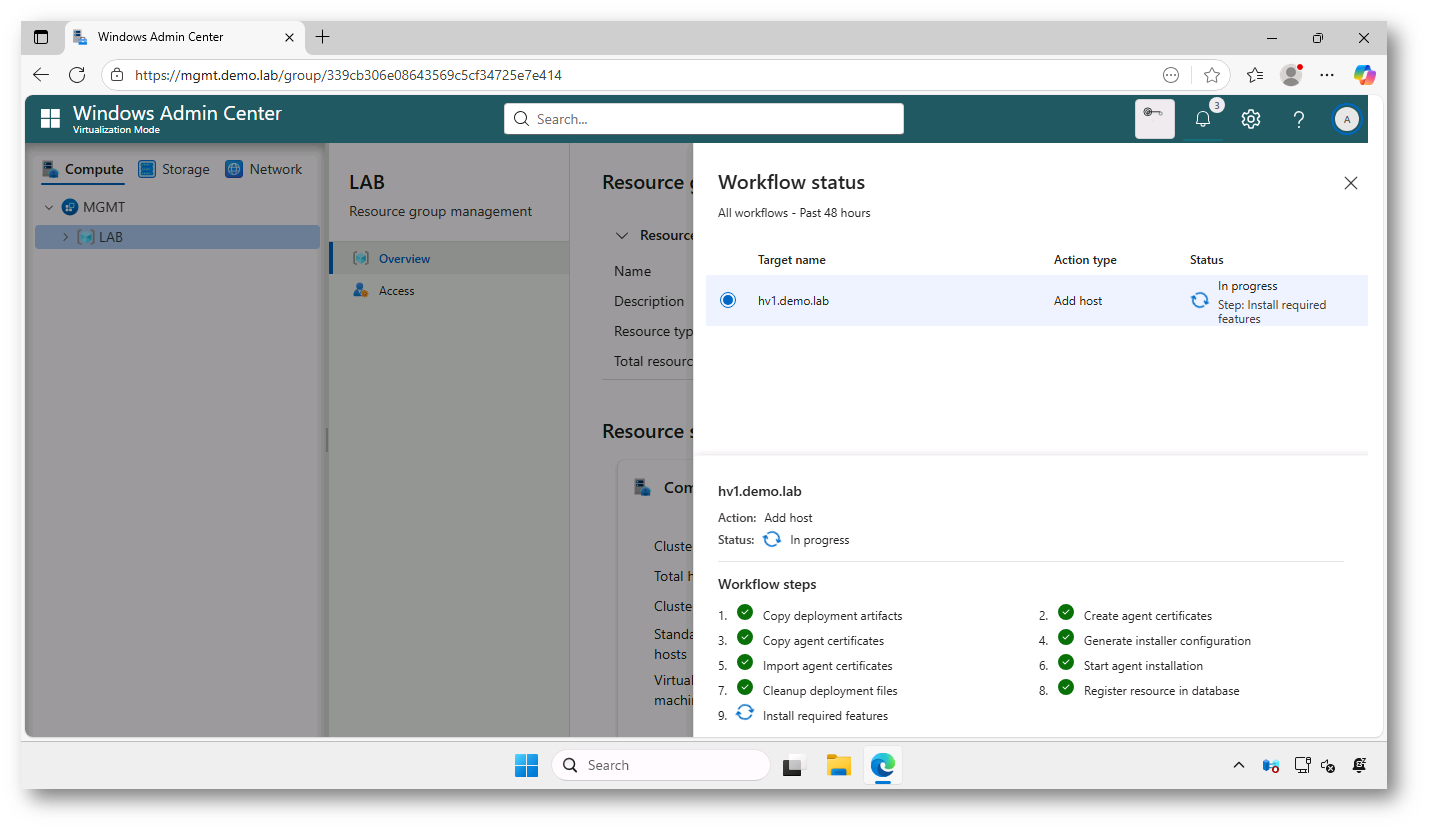The image size is (1429, 831).
Task: Collapse the MGMT tree node
Action: (x=48, y=208)
